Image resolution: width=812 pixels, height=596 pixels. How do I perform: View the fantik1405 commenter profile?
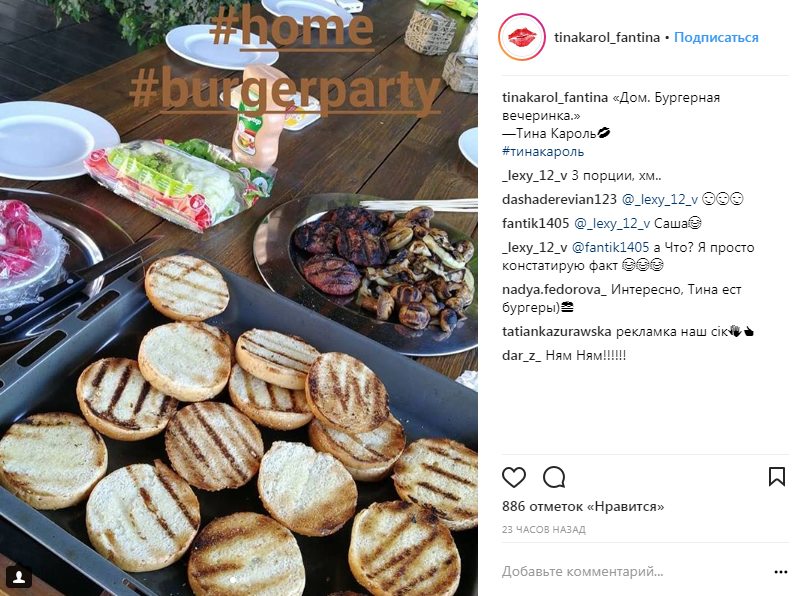535,224
